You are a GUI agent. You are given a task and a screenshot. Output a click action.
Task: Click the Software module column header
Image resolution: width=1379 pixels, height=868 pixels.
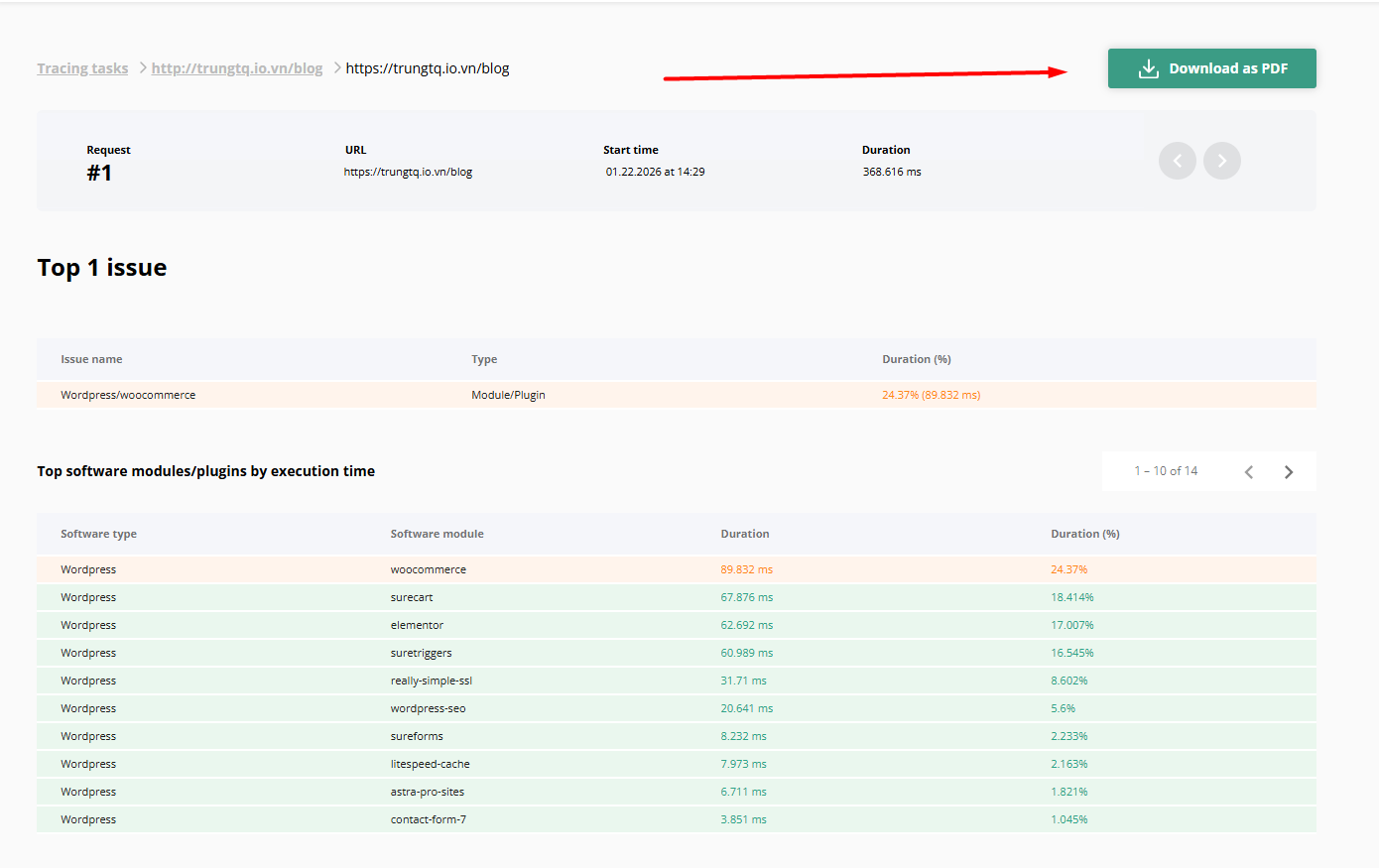(438, 534)
